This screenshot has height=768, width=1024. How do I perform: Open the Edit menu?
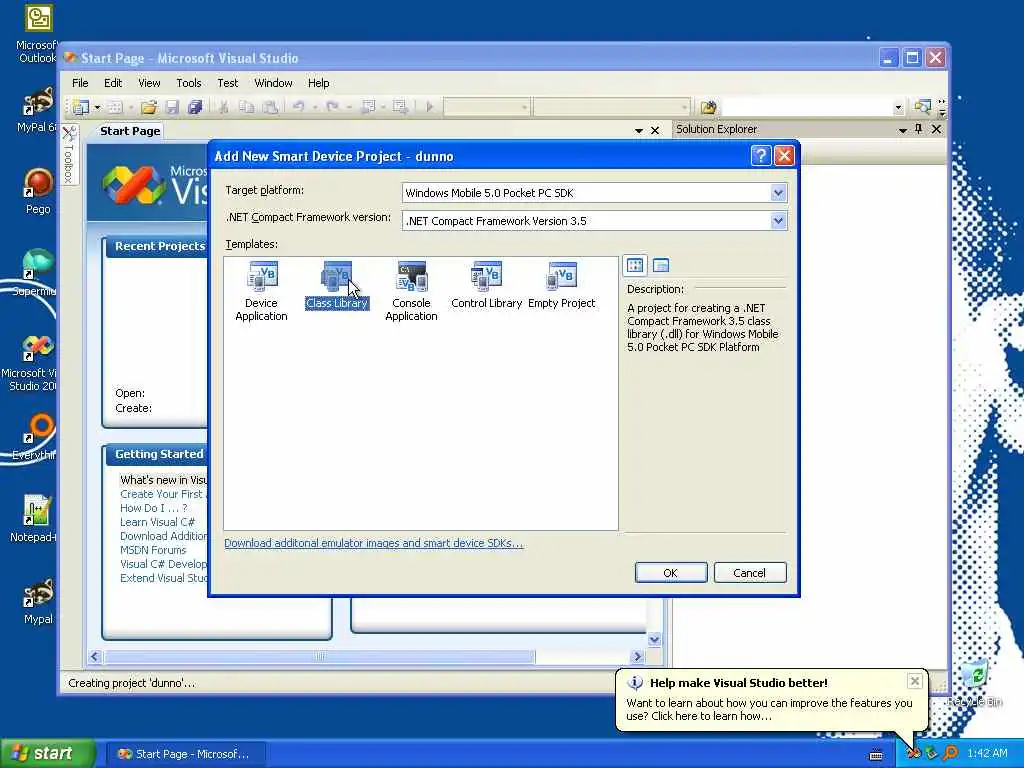click(x=113, y=83)
